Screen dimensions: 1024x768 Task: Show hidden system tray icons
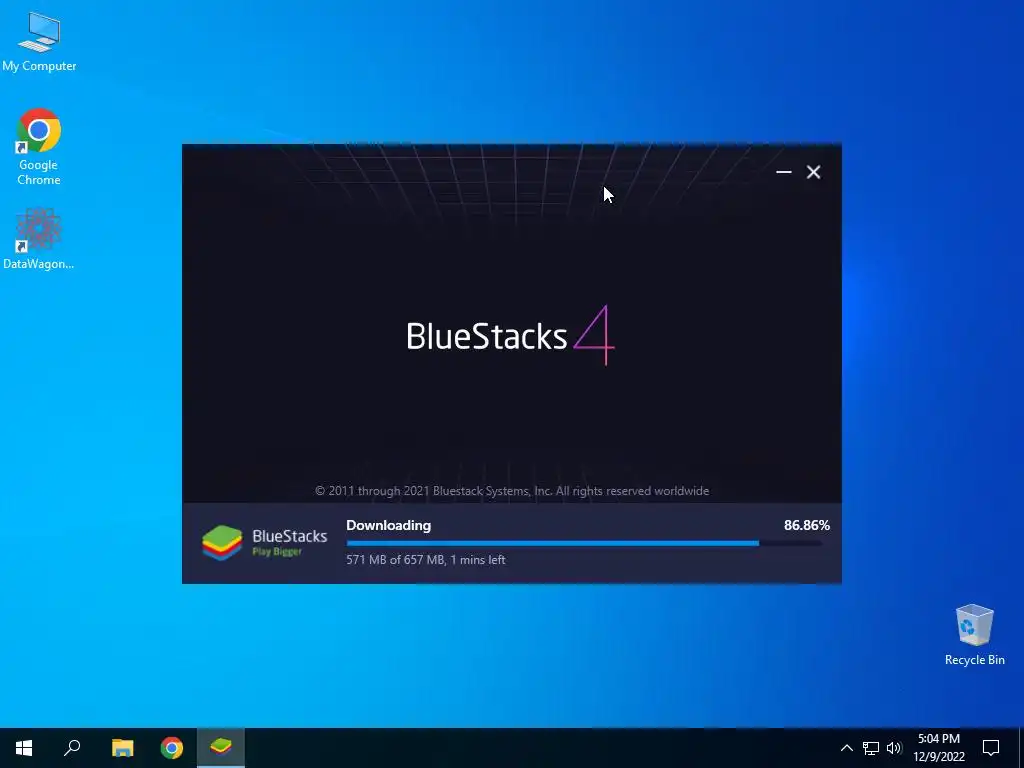point(846,748)
